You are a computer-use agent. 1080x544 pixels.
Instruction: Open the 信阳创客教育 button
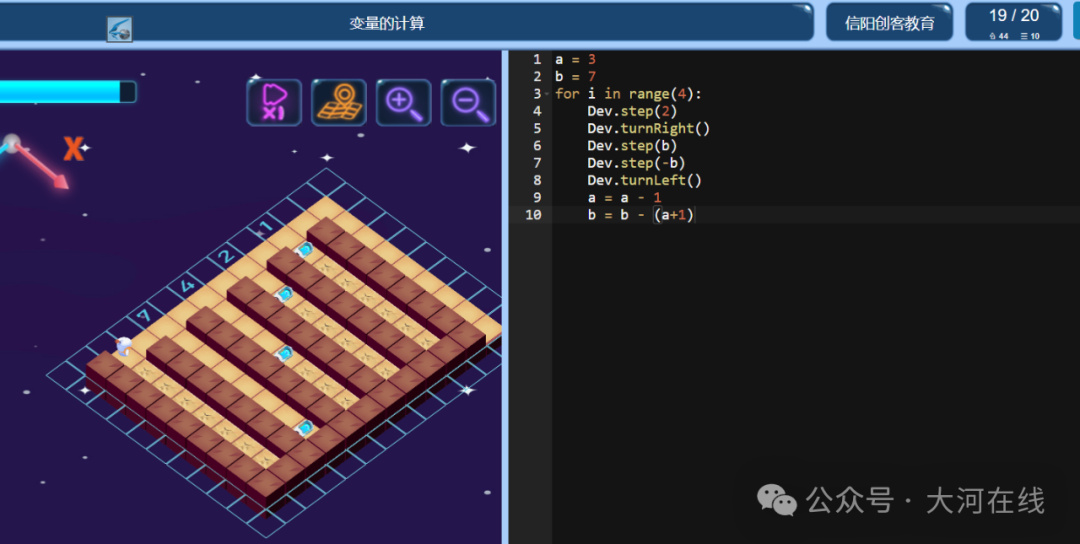pos(890,23)
